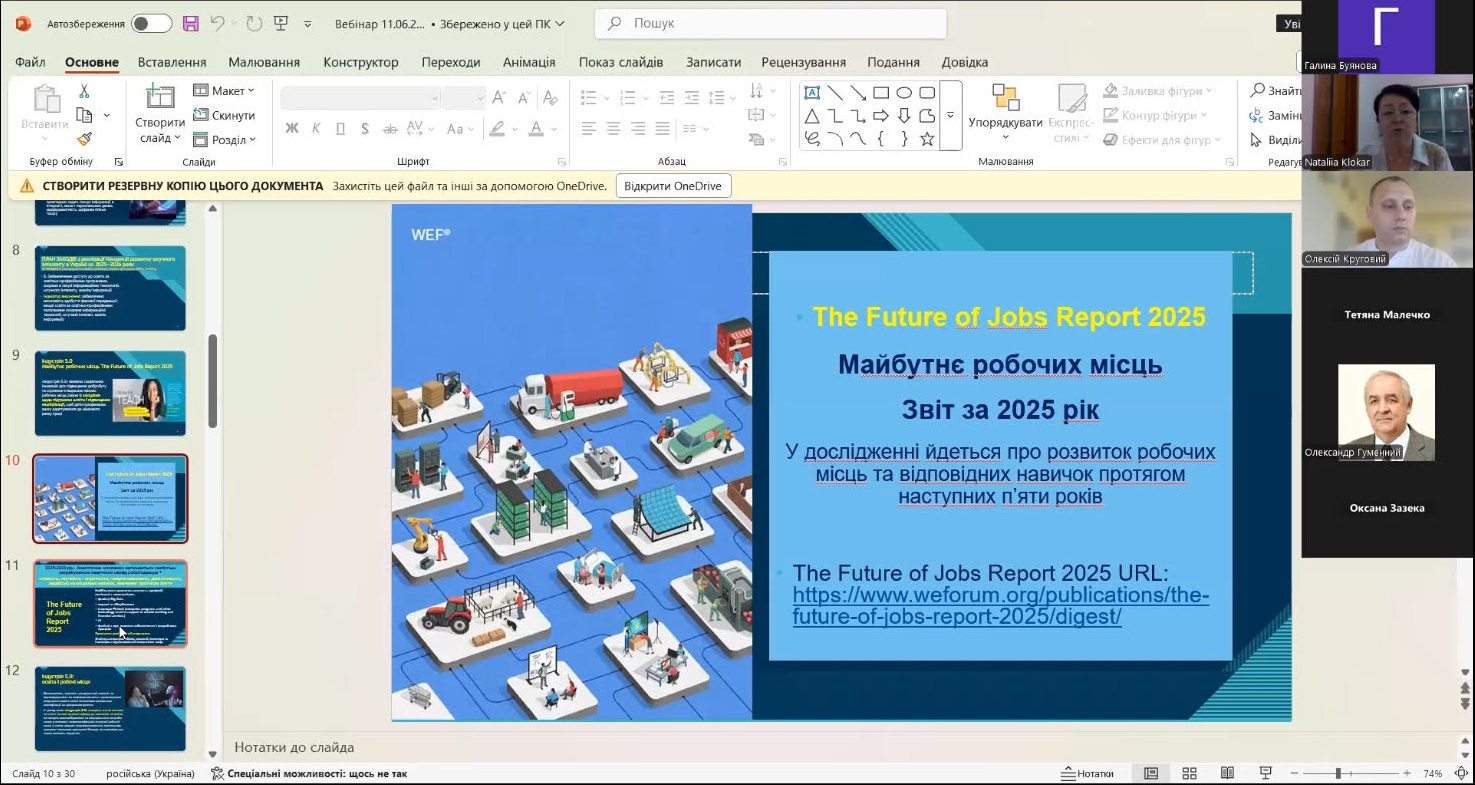Switch to Reading view icon

coord(1227,773)
